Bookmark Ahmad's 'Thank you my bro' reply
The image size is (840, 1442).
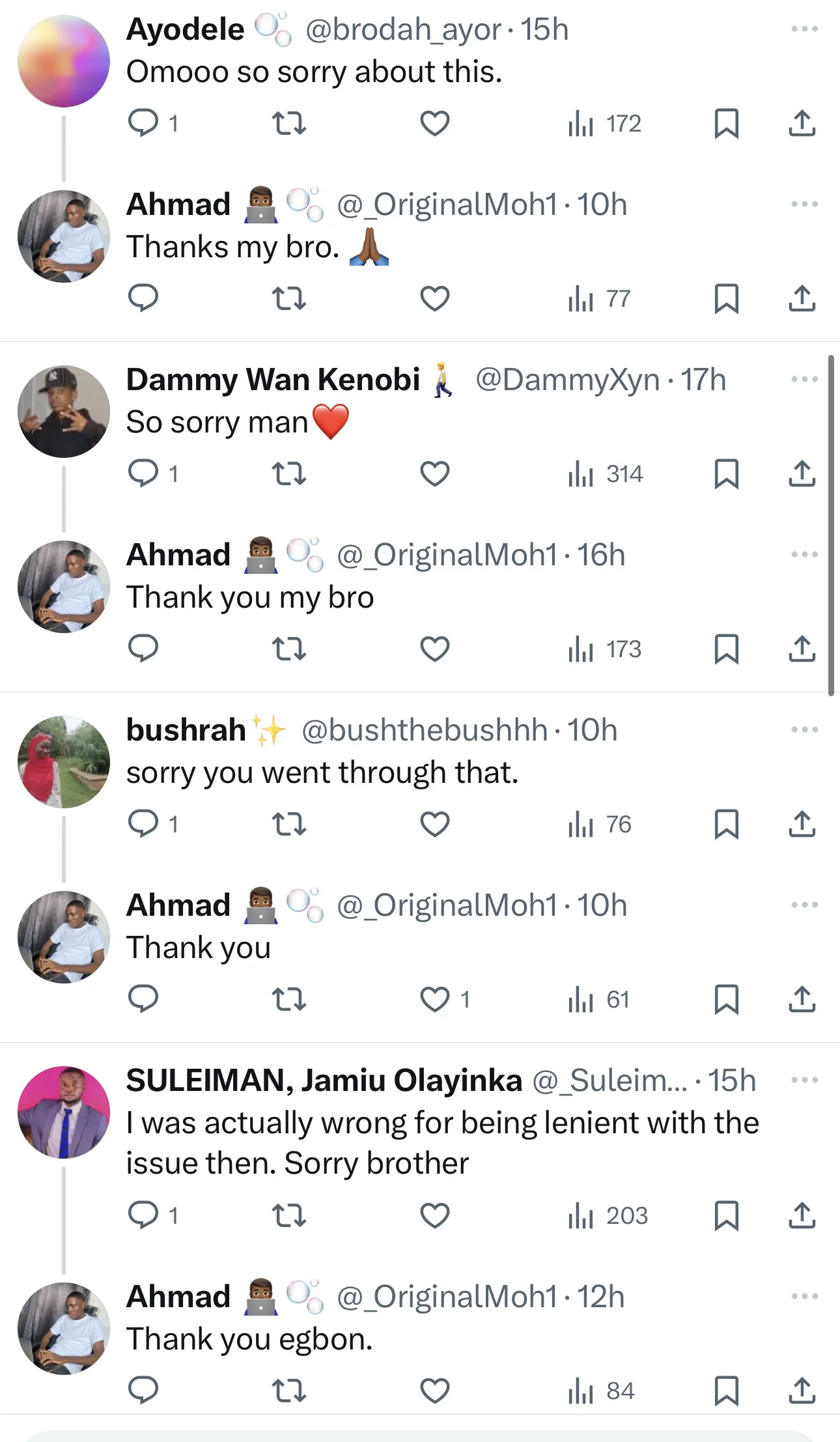point(726,649)
